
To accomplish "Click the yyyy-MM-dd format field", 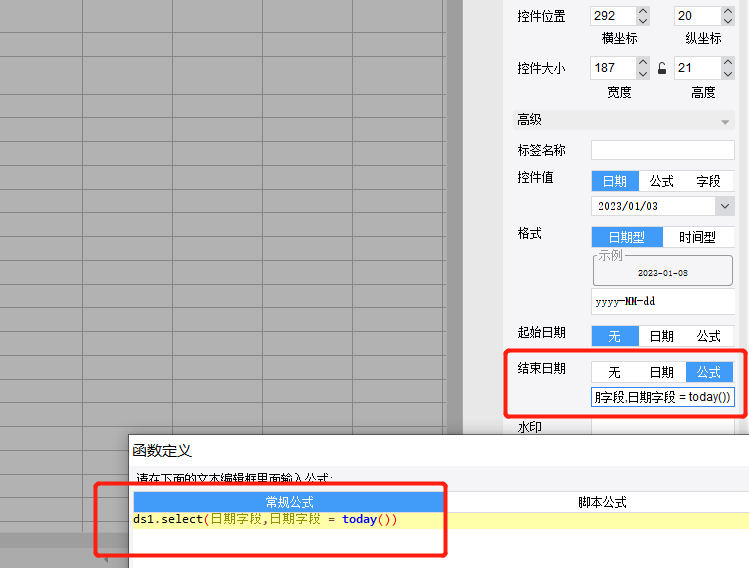I will point(663,301).
